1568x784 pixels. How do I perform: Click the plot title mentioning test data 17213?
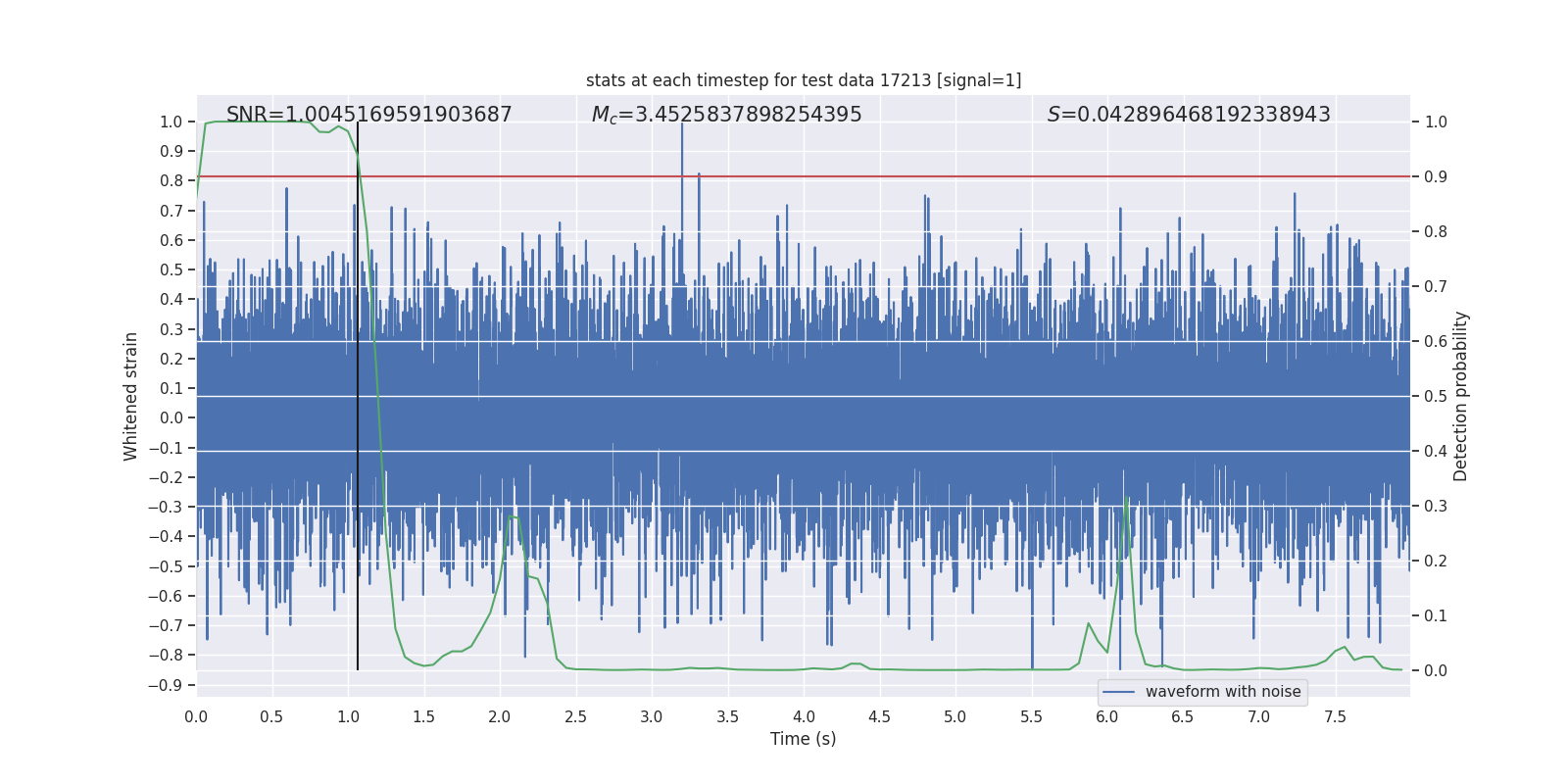[x=803, y=80]
